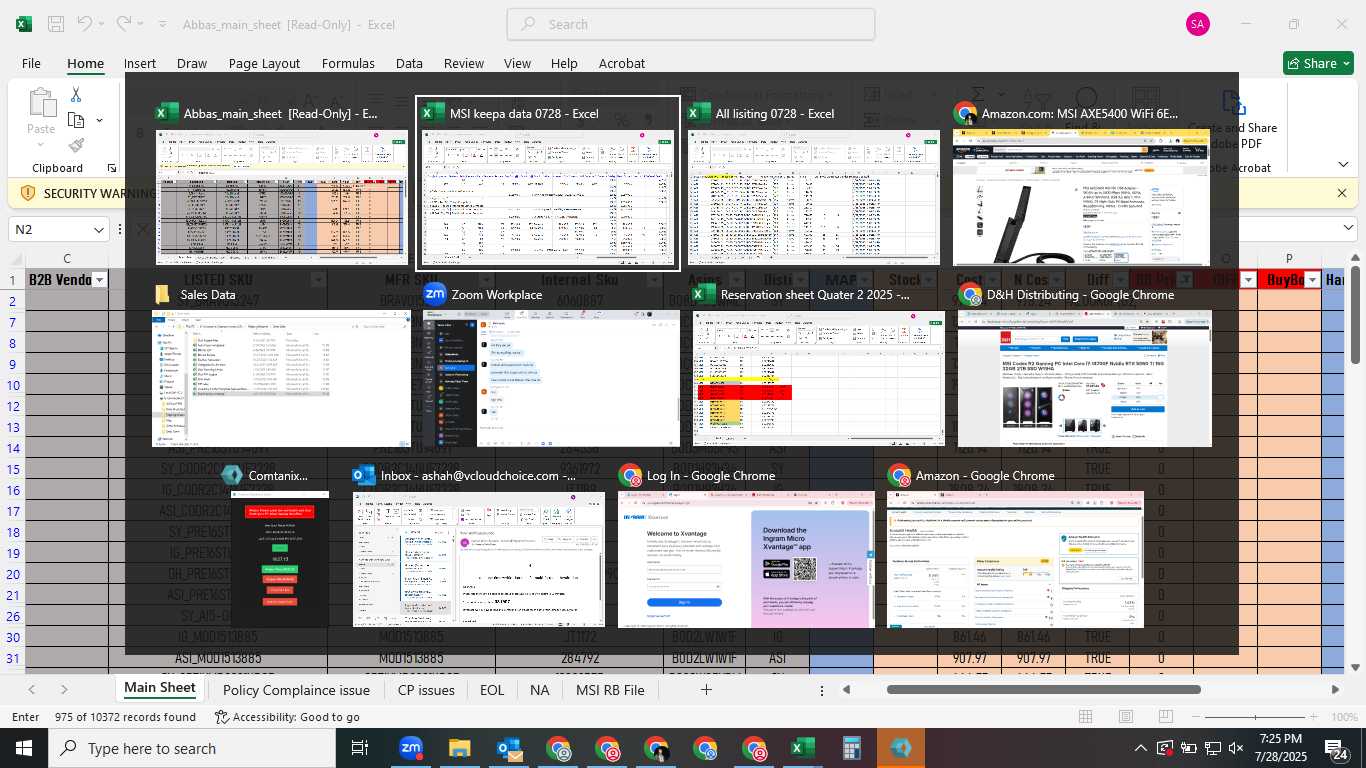Open Policy Complaince issue sheet tab

point(296,690)
